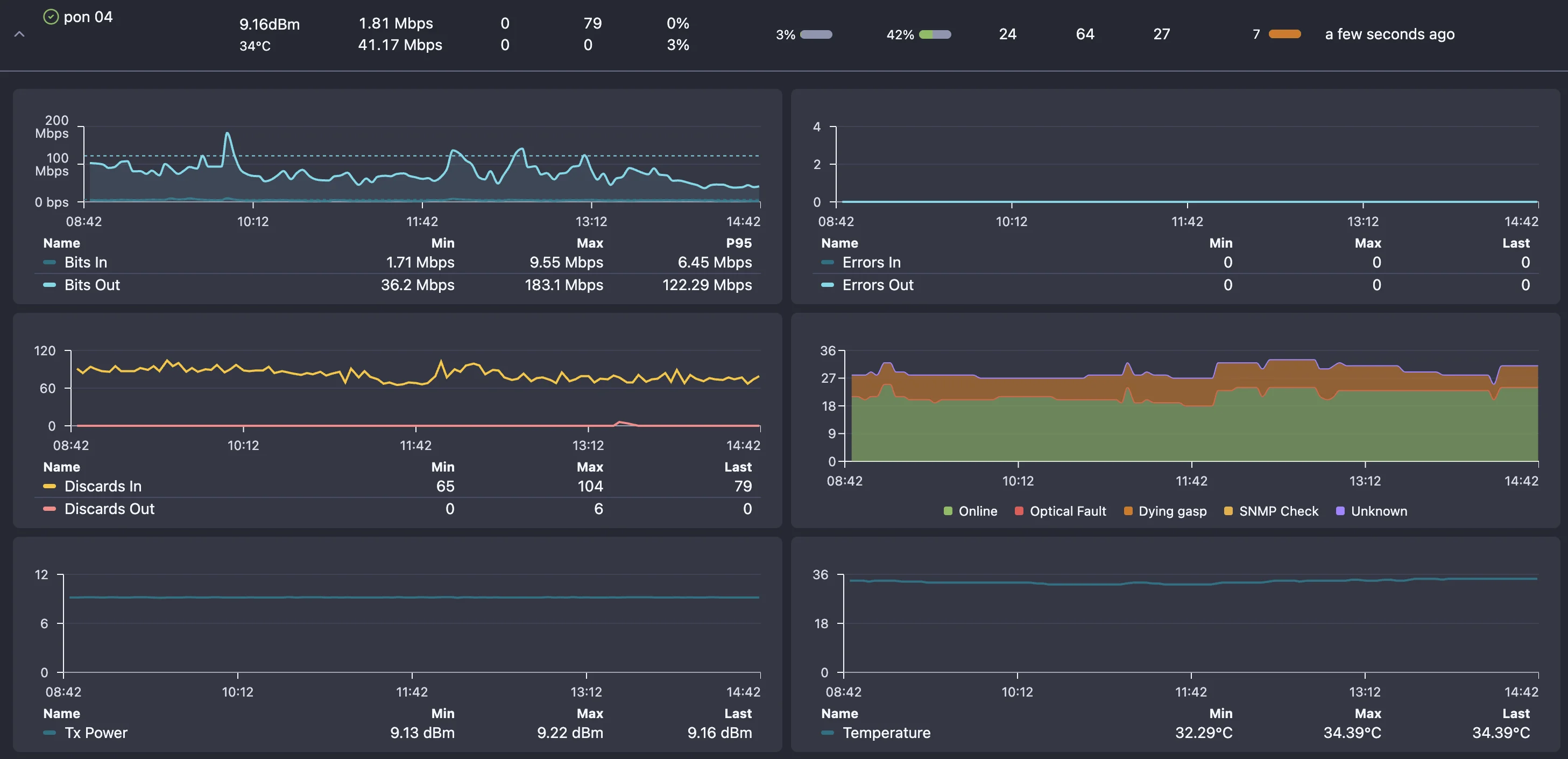Click the orange status bar next to 7
This screenshot has width=1568, height=759.
tap(1285, 34)
